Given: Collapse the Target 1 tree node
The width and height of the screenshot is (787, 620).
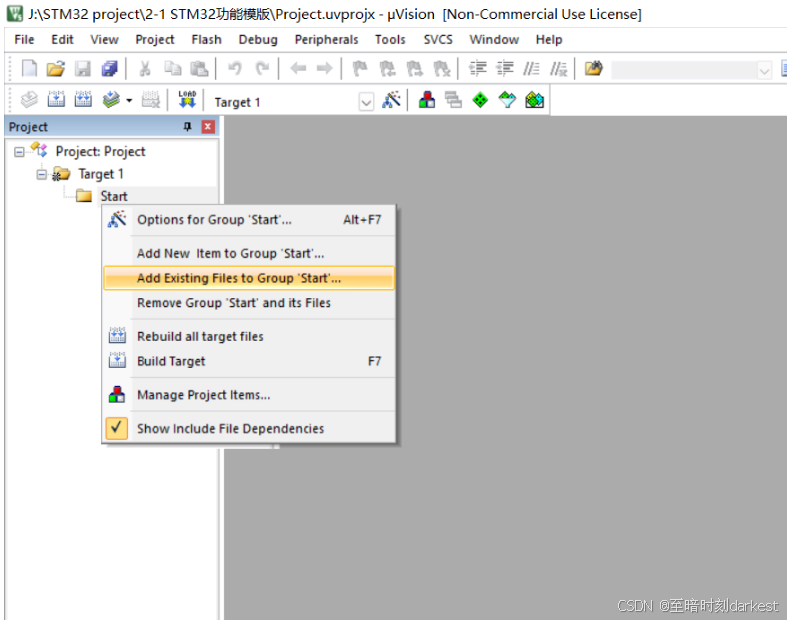Looking at the screenshot, I should point(42,174).
